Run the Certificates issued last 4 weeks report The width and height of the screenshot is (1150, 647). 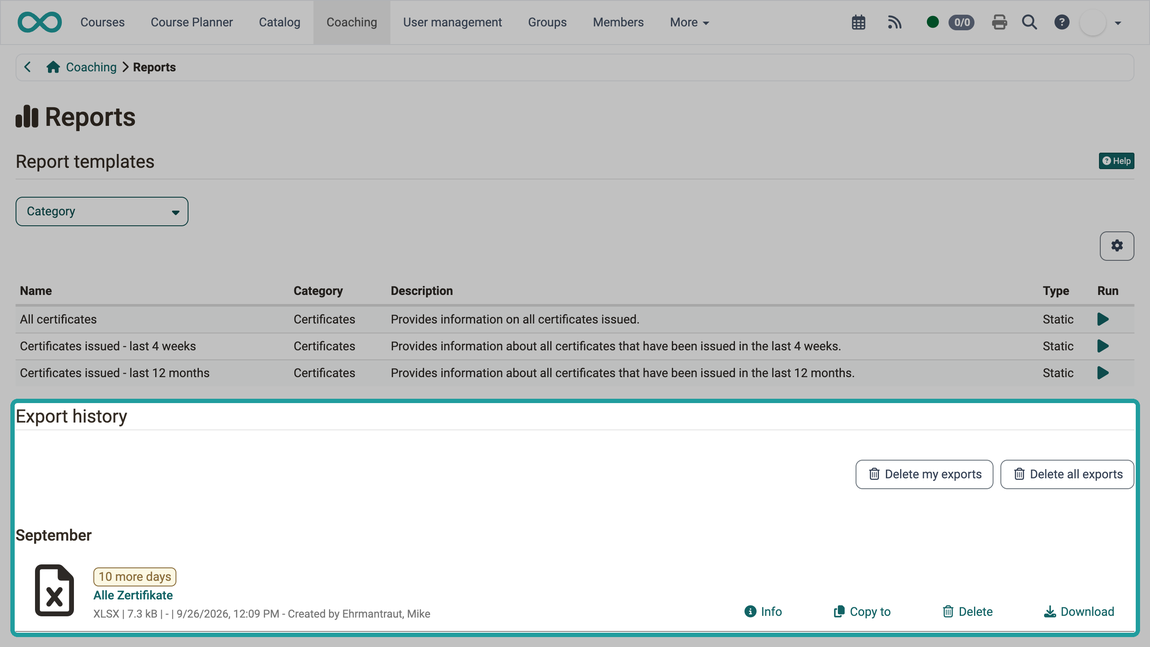pos(1102,346)
